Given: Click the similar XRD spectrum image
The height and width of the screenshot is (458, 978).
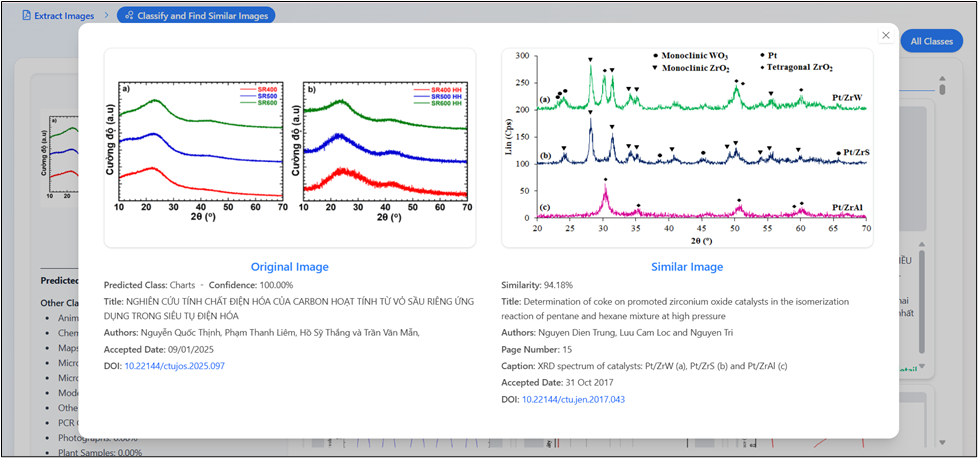Looking at the screenshot, I should click(687, 148).
